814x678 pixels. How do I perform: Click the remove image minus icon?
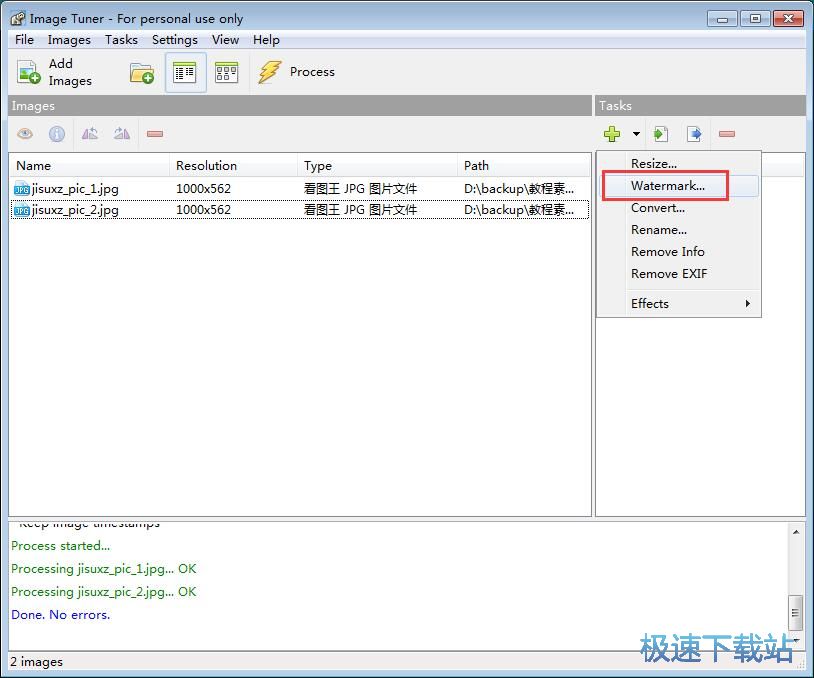(x=155, y=134)
